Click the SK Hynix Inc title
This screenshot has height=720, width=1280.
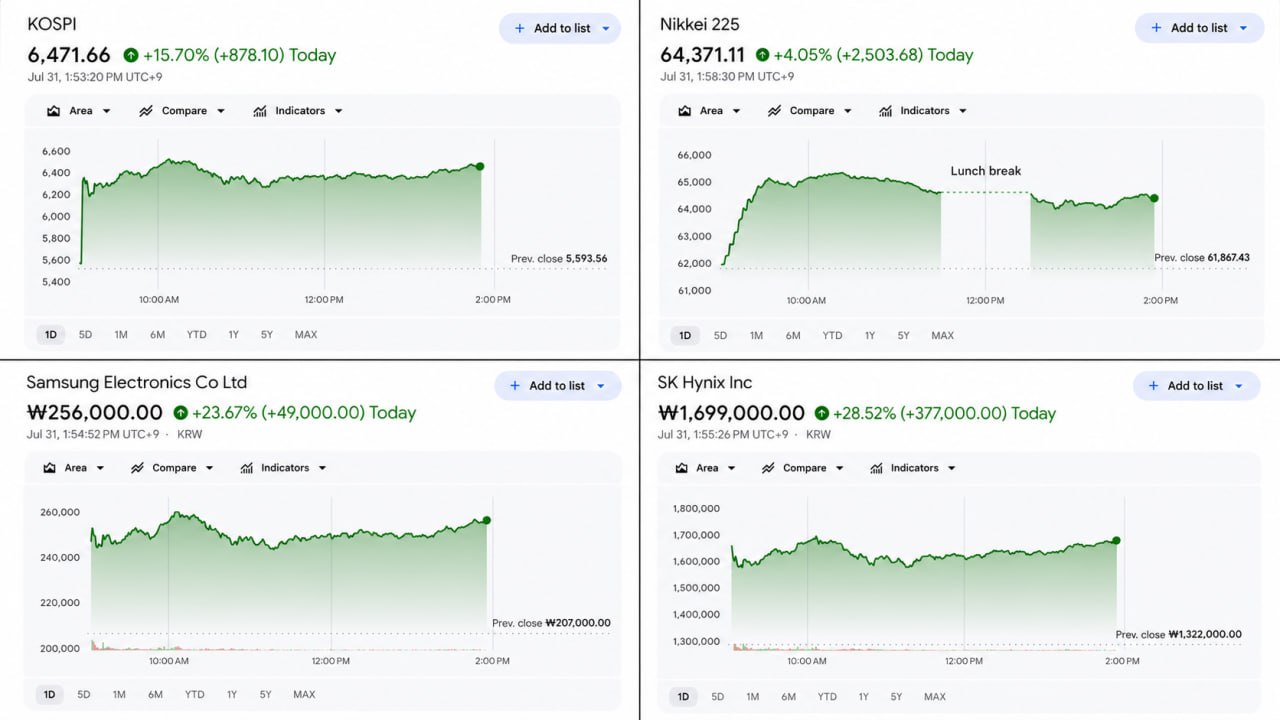pyautogui.click(x=705, y=383)
